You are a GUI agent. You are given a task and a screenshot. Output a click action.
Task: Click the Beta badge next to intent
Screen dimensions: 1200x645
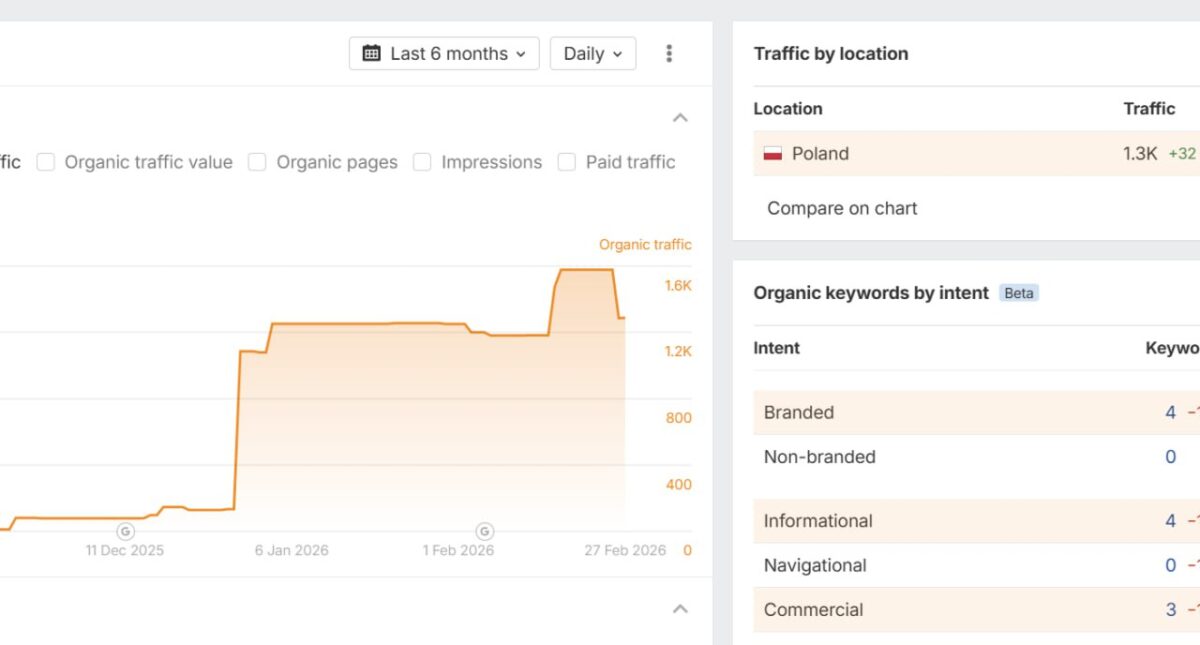click(1019, 293)
